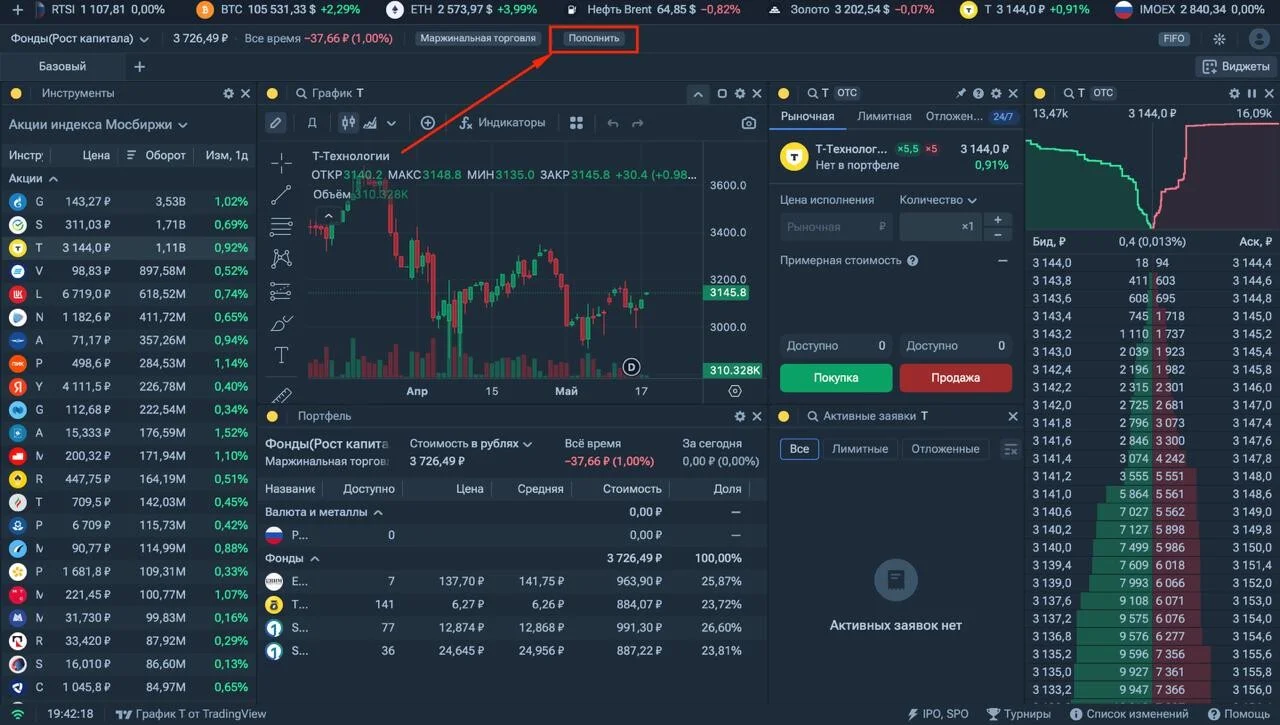Screen dimensions: 1280x725
Task: Open chart layout templates grid
Action: click(576, 123)
